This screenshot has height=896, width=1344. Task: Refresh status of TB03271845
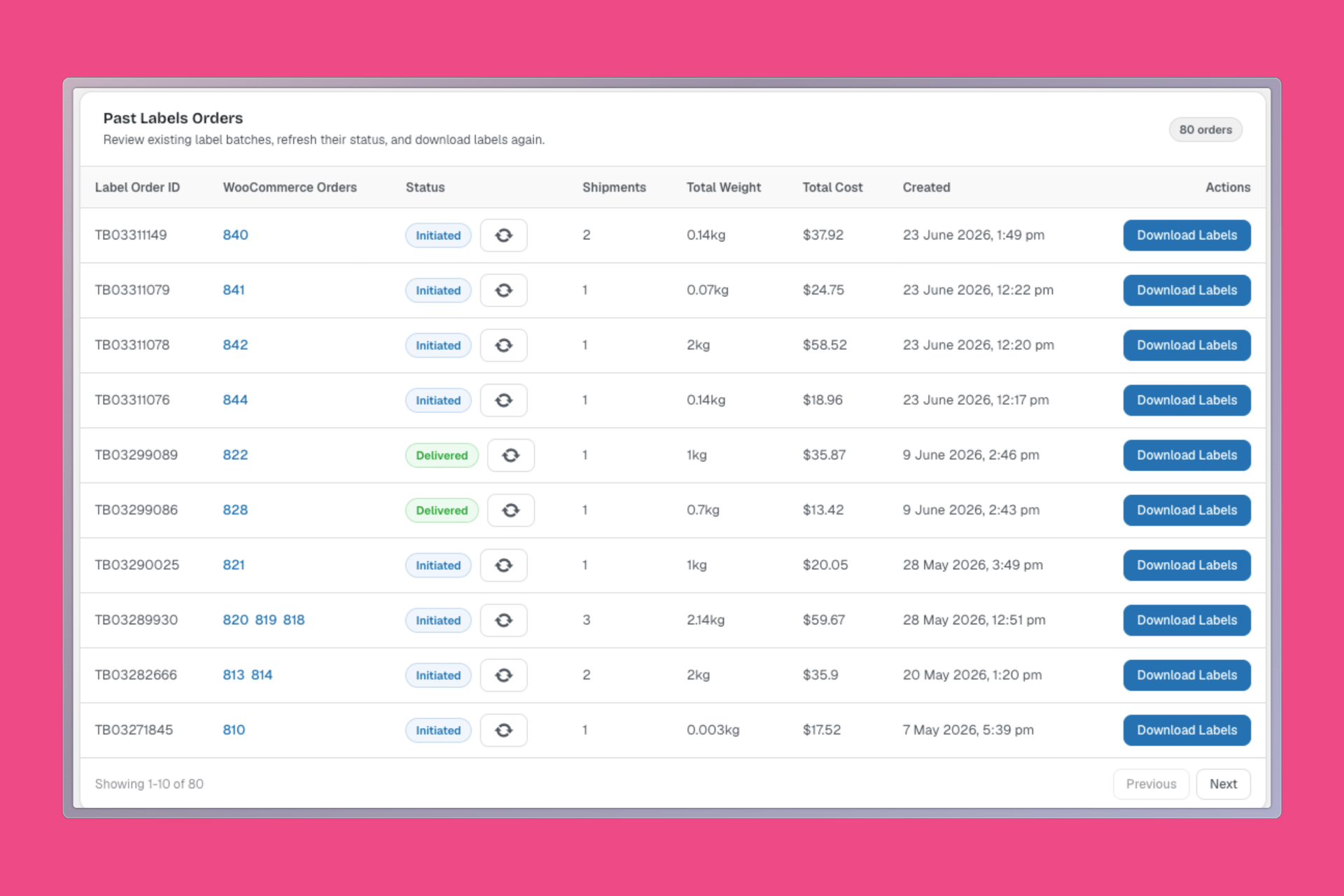503,730
